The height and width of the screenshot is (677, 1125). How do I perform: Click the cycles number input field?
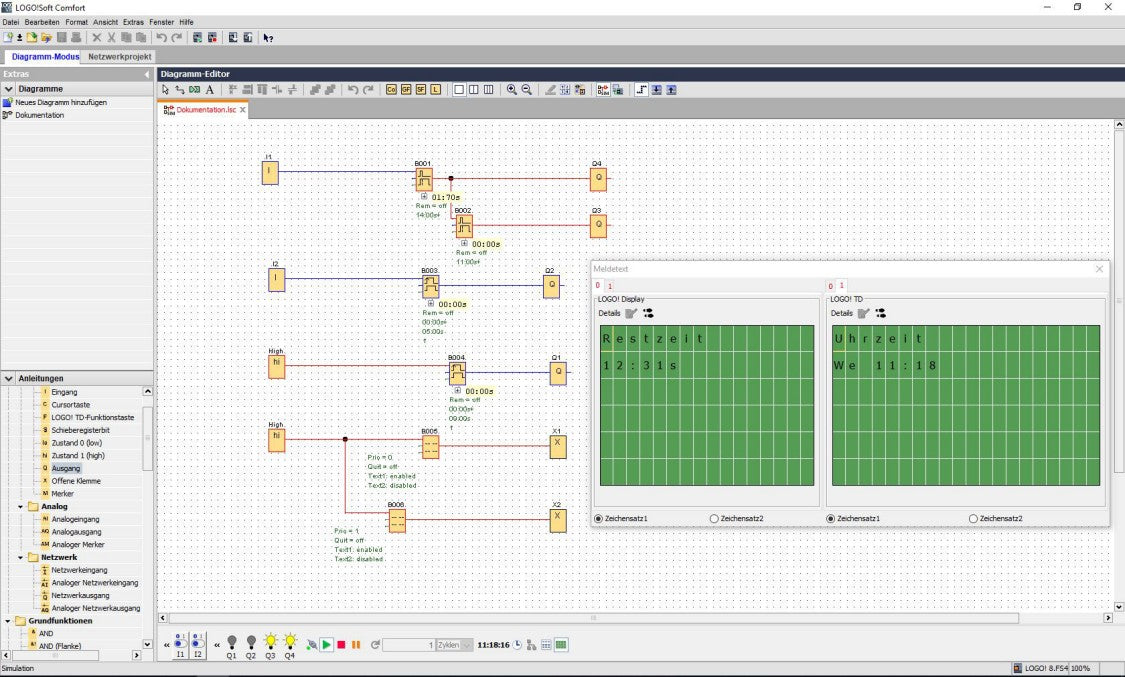click(x=409, y=645)
